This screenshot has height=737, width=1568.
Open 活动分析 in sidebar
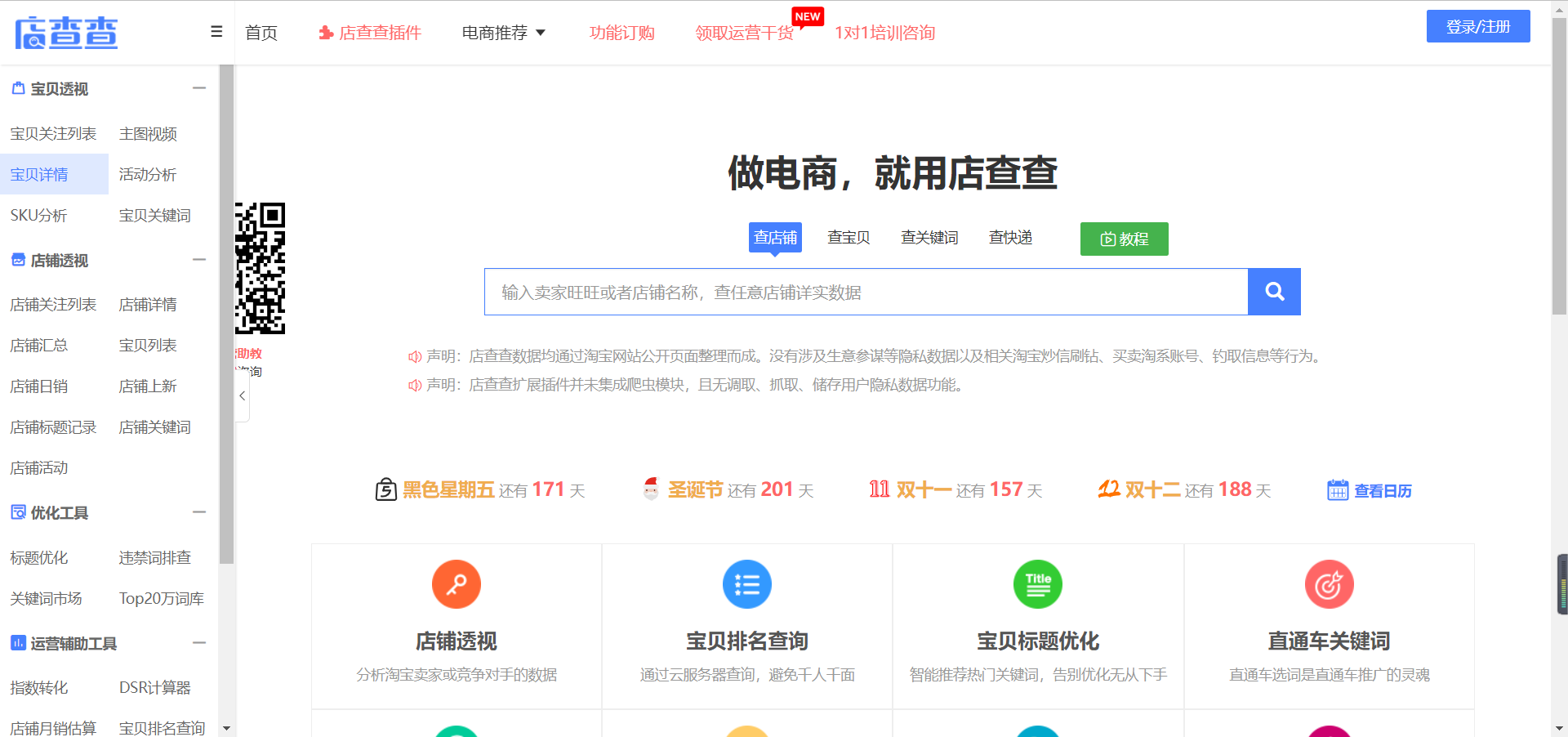[148, 174]
